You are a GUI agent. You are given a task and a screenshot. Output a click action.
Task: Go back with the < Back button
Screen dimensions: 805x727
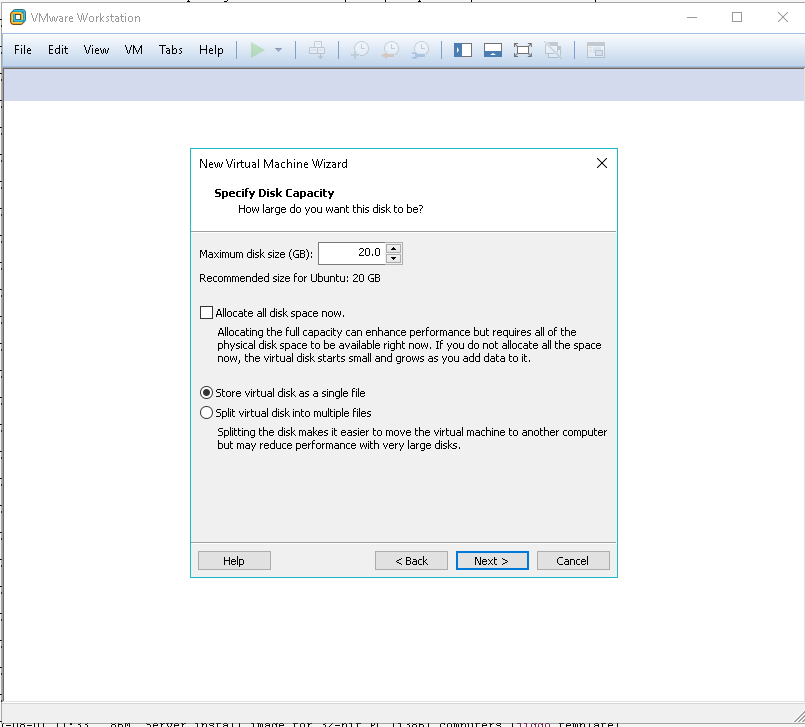coord(411,561)
